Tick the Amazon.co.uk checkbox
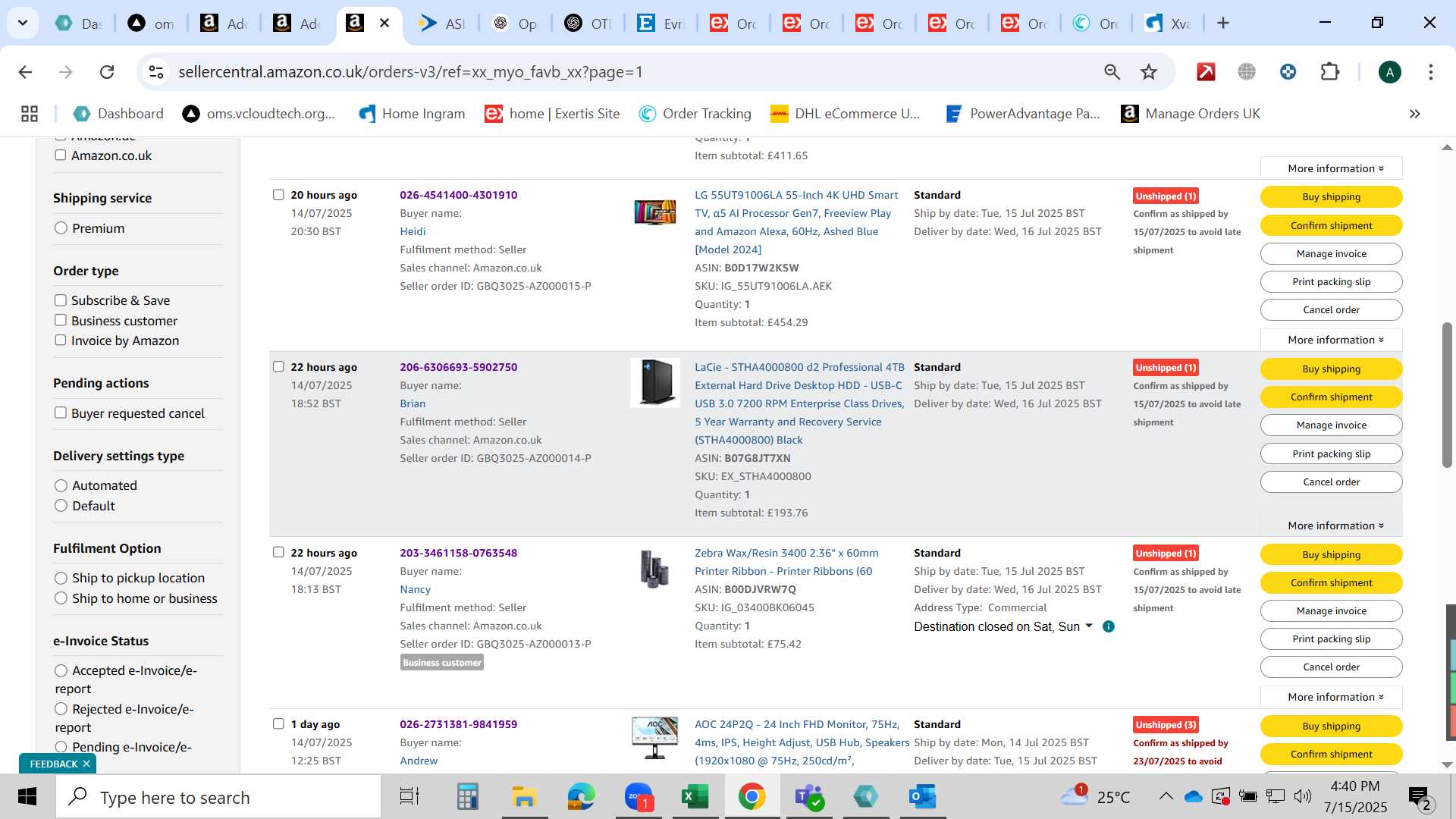 [x=61, y=155]
